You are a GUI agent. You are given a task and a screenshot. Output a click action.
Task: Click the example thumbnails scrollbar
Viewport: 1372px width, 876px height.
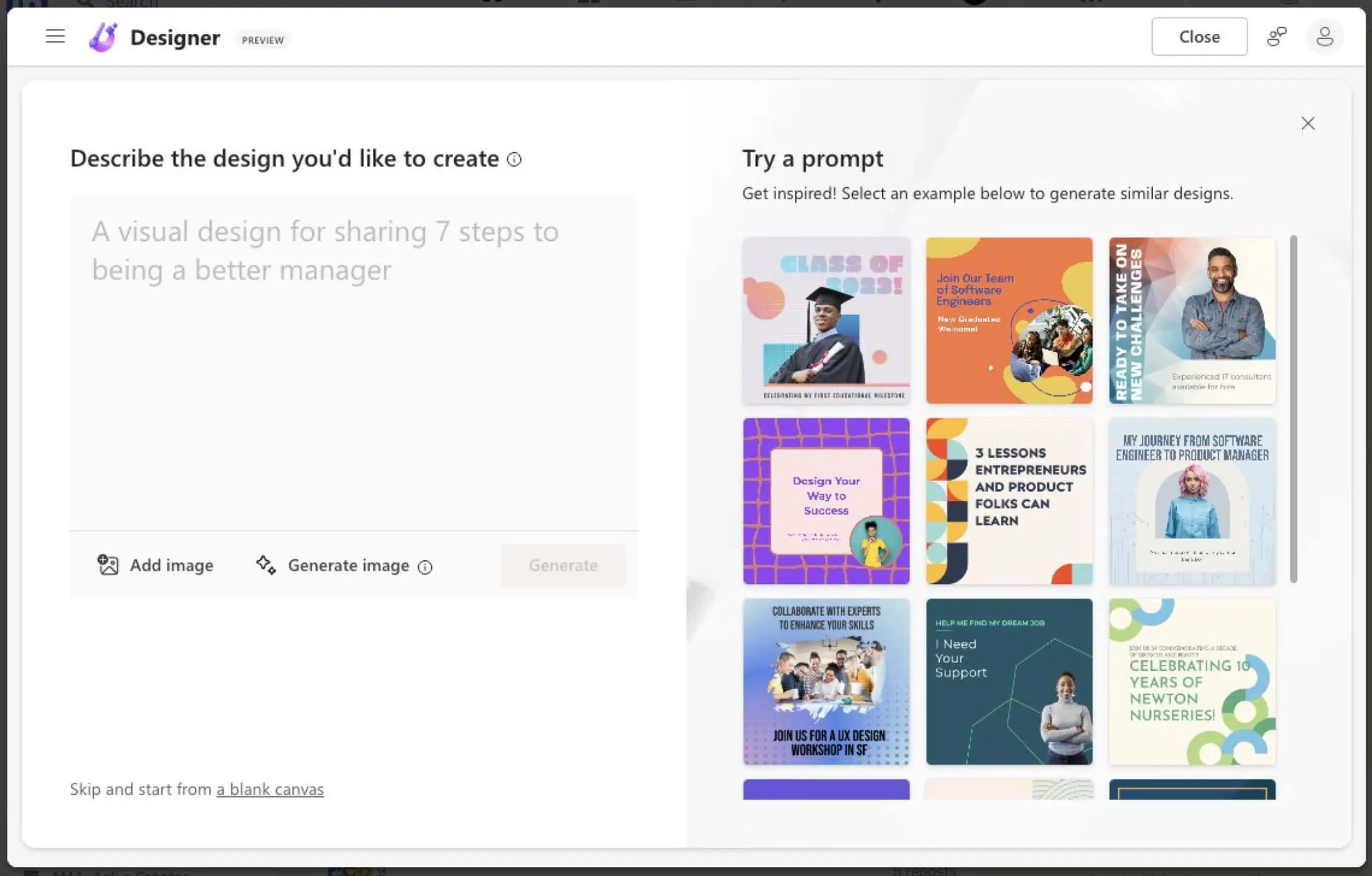coord(1293,409)
